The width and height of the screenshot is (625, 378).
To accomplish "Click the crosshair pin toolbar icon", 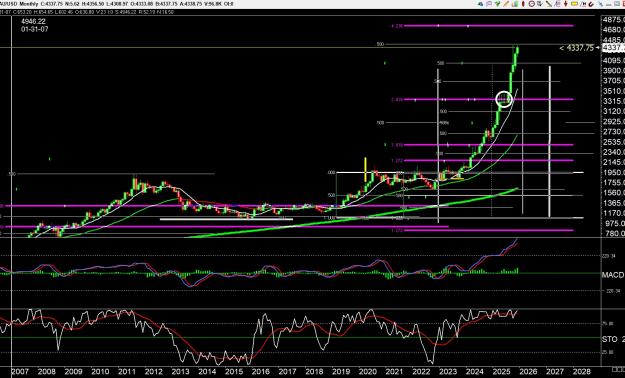I will pyautogui.click(x=600, y=4).
